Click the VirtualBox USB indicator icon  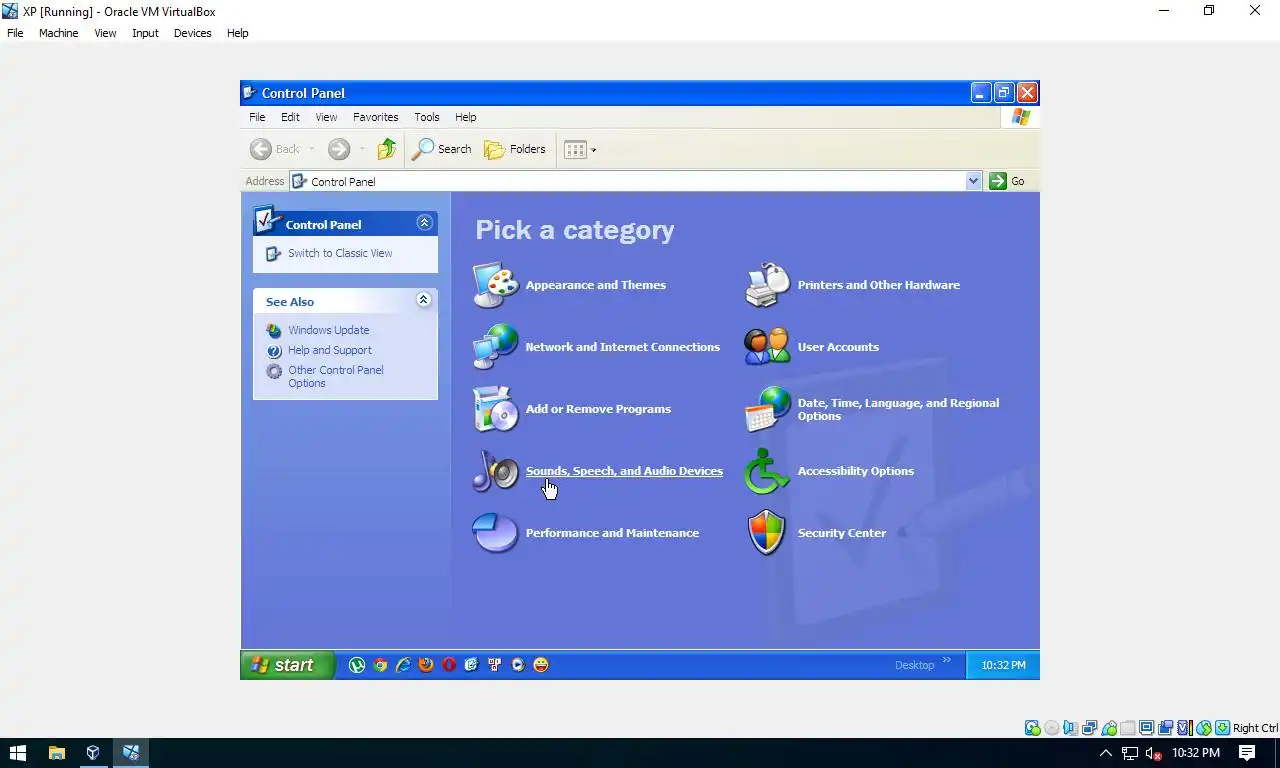[x=1109, y=728]
